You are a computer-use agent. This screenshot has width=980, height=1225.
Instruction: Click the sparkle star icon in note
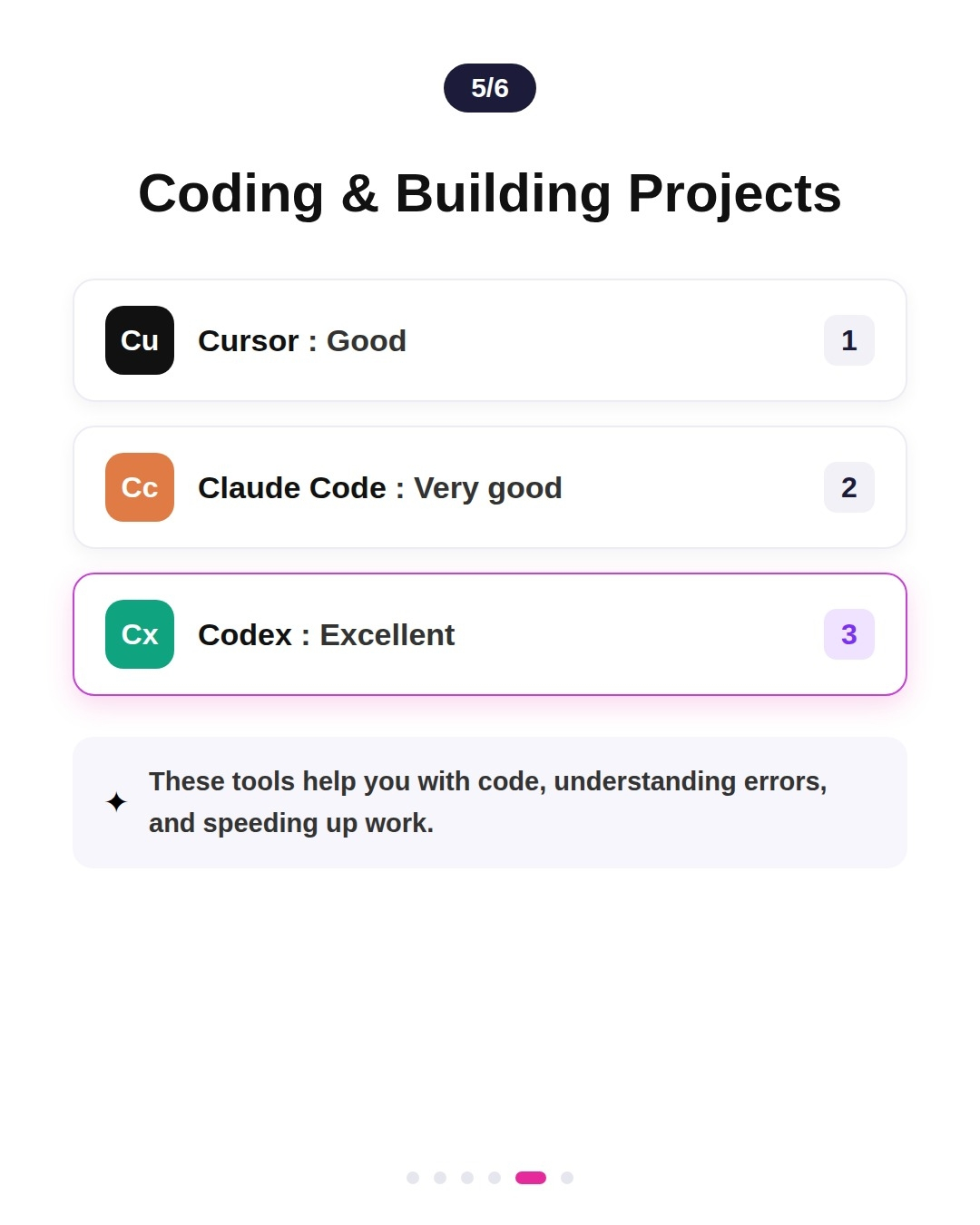[x=116, y=802]
